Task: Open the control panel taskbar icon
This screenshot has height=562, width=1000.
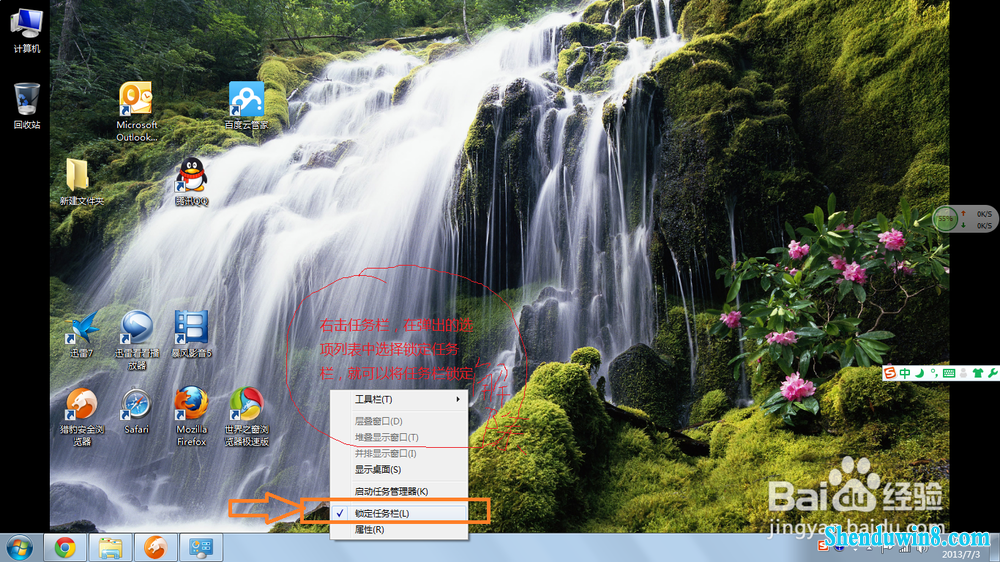Action: [x=201, y=547]
